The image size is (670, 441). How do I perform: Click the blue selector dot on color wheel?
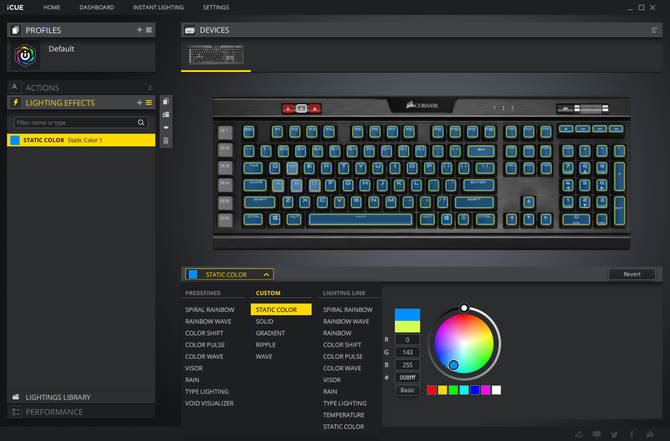[453, 365]
